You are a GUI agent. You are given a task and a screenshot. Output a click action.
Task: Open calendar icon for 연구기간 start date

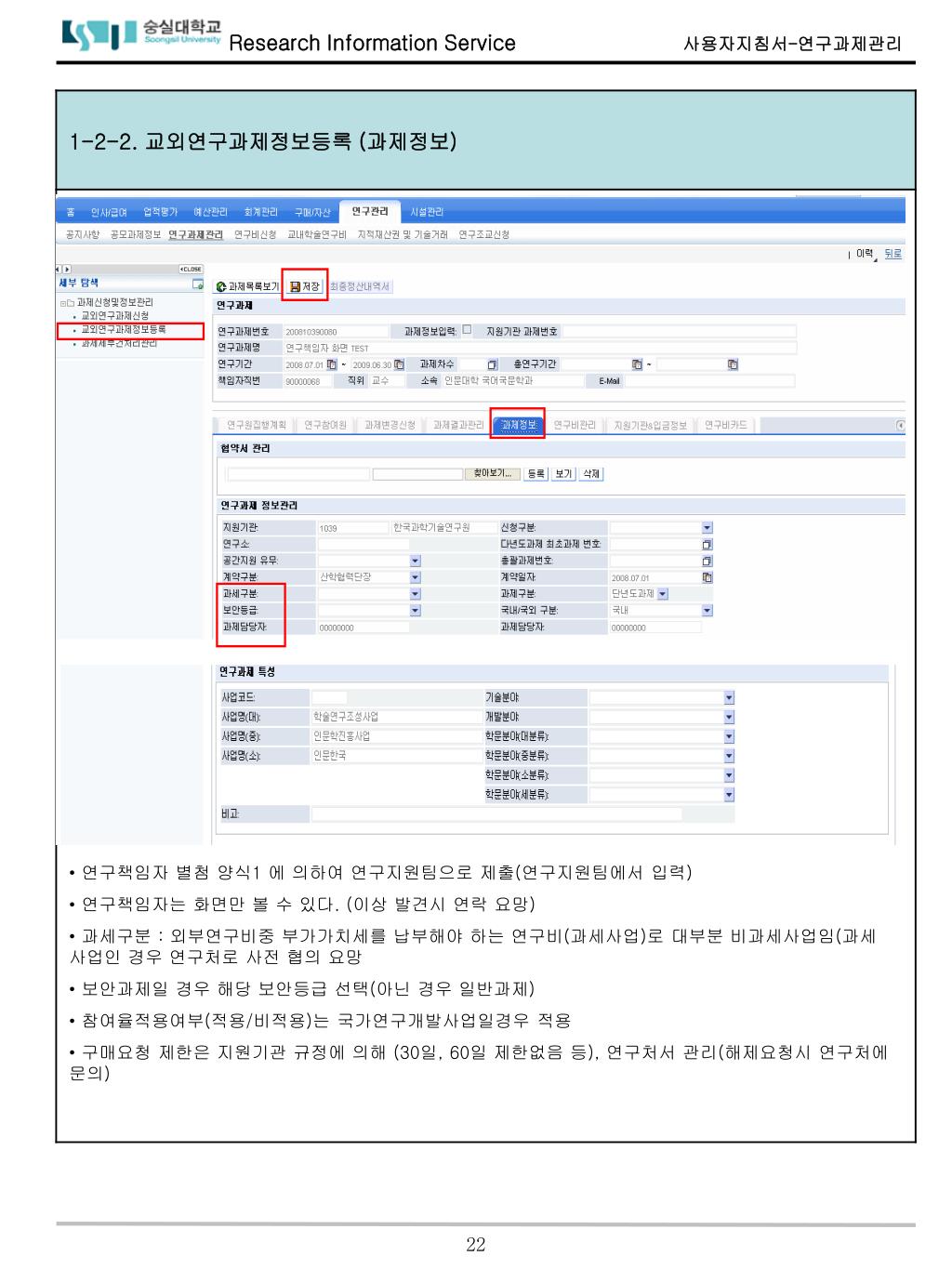332,364
